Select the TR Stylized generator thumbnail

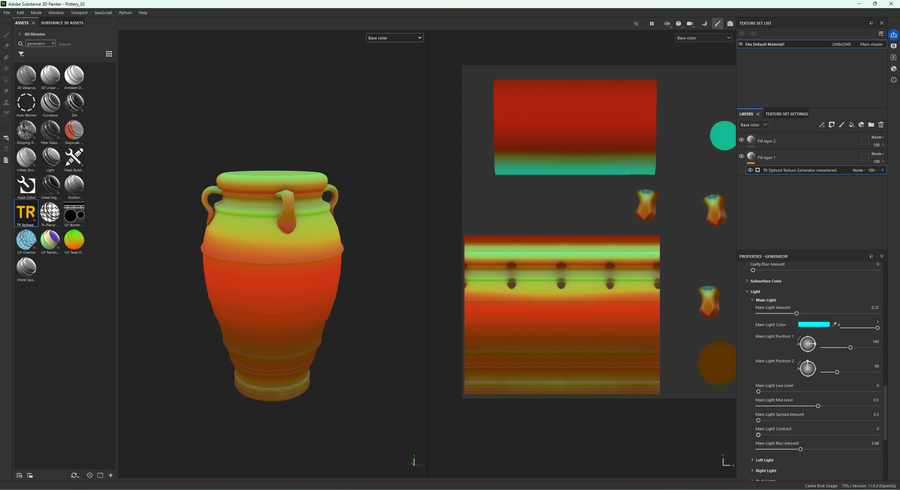tap(26, 212)
